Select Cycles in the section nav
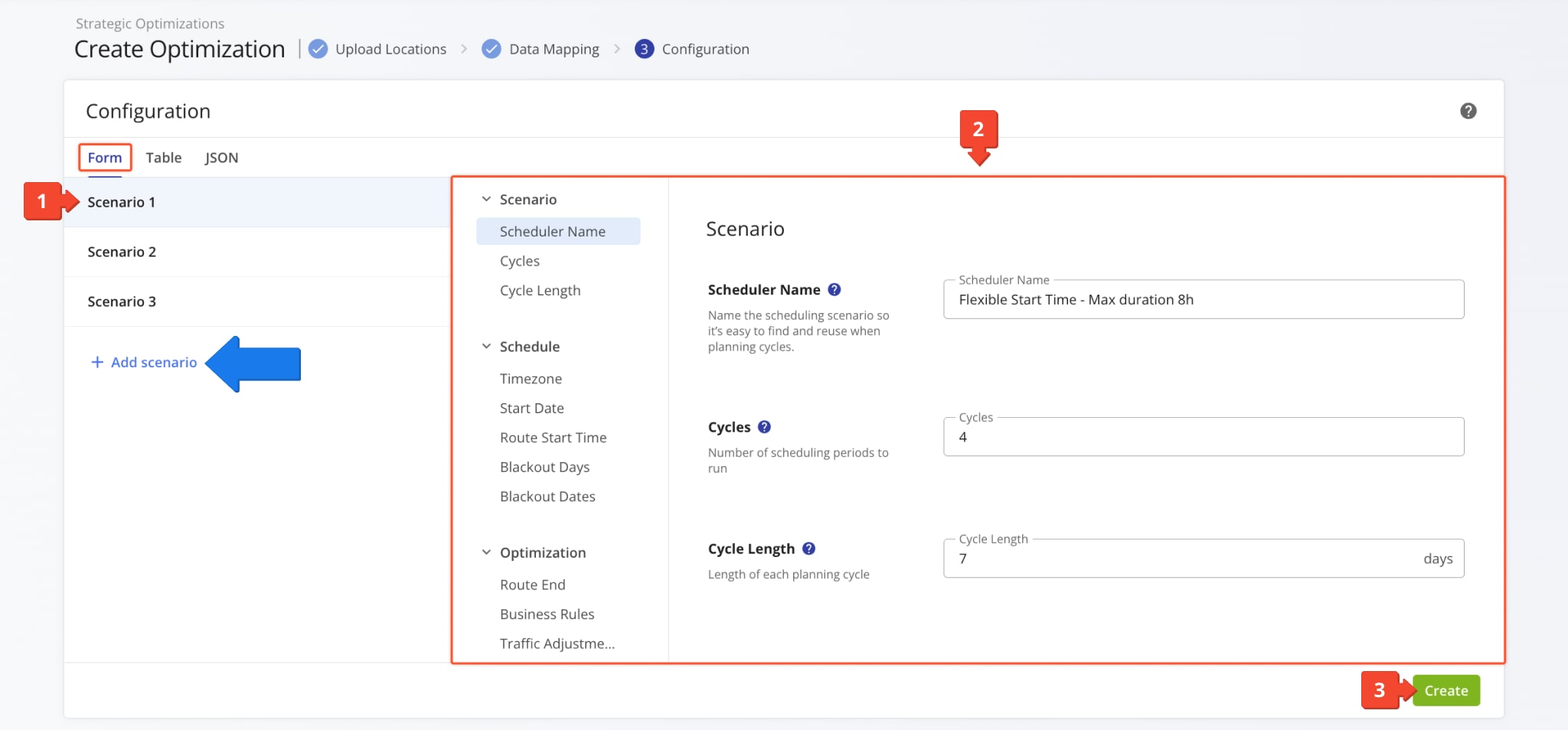Viewport: 1568px width, 730px height. click(x=520, y=261)
